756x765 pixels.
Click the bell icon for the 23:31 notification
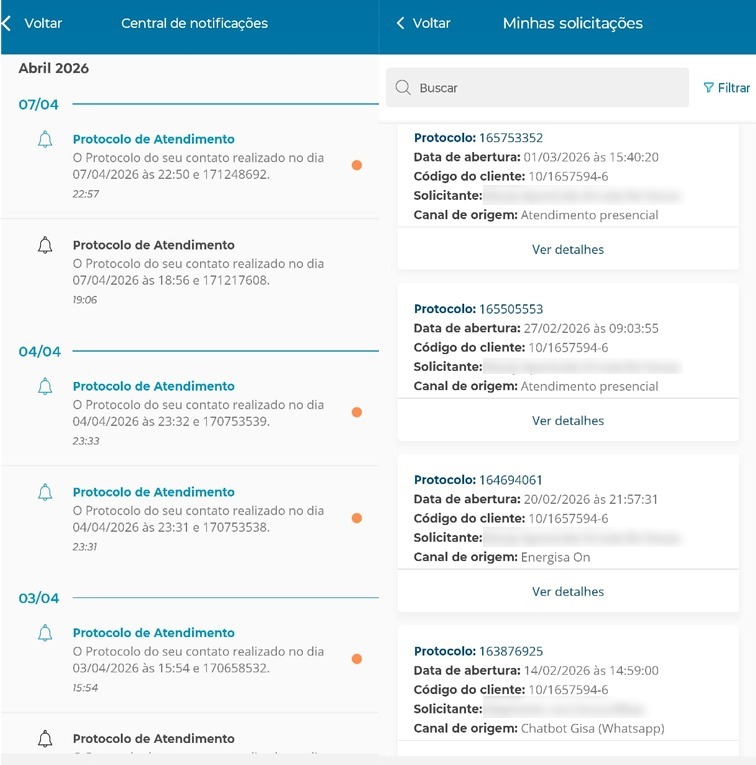(x=45, y=493)
